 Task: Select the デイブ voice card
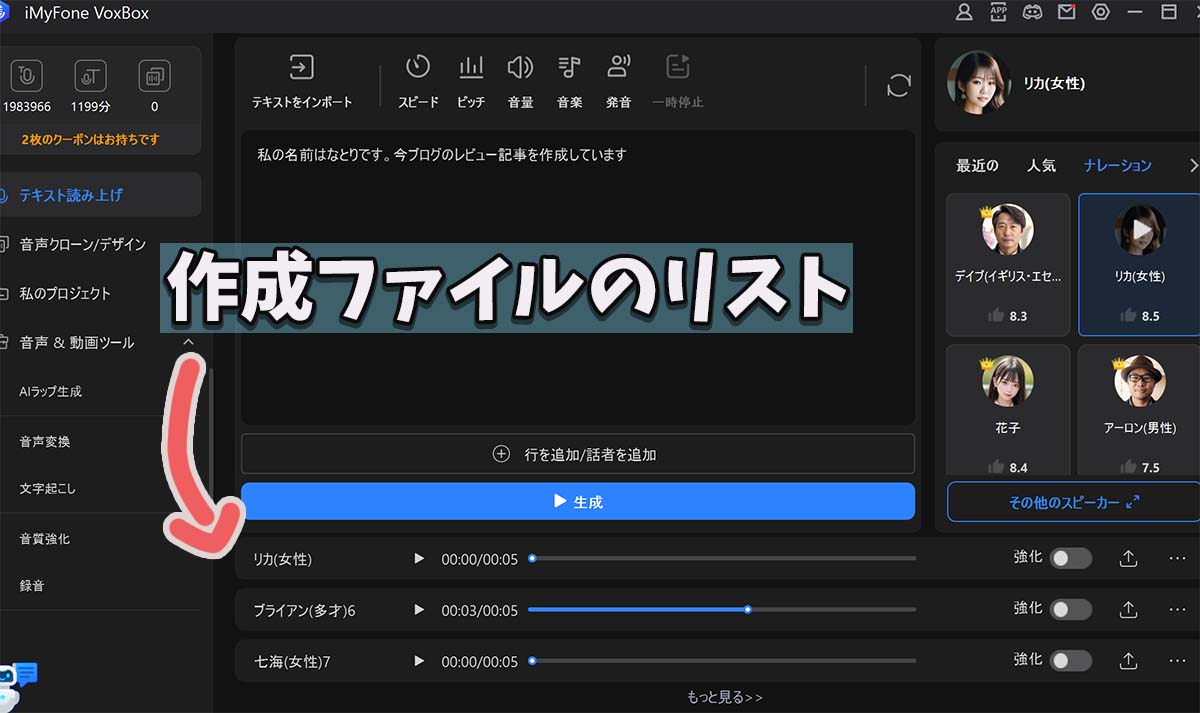[x=1008, y=264]
